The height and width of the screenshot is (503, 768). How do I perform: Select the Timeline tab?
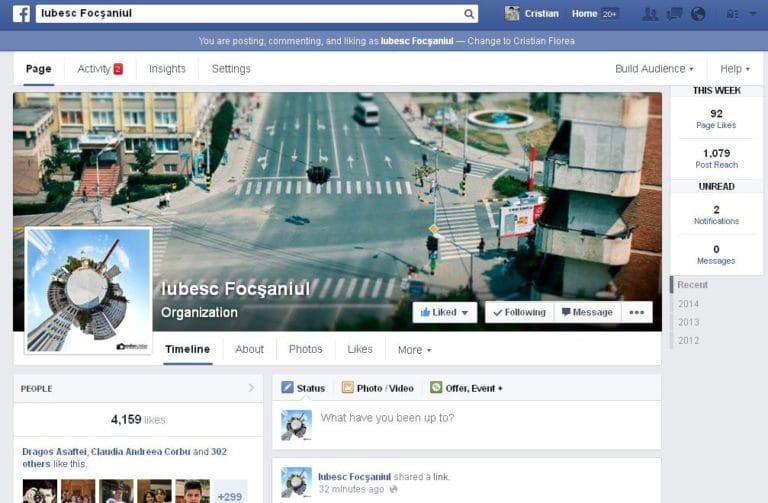[x=188, y=349]
